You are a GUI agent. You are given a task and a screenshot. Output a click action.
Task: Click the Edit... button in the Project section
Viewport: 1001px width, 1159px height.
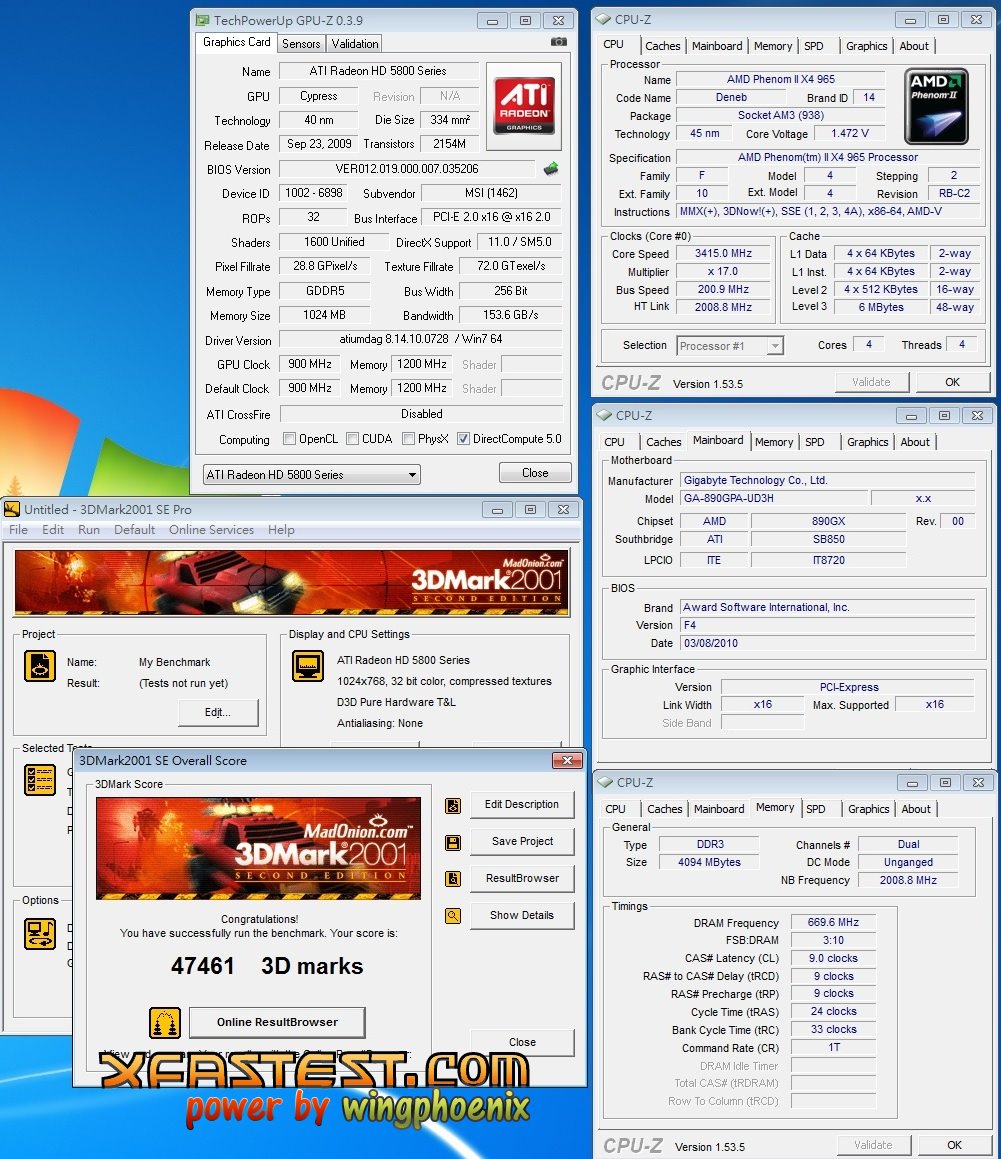coord(218,713)
